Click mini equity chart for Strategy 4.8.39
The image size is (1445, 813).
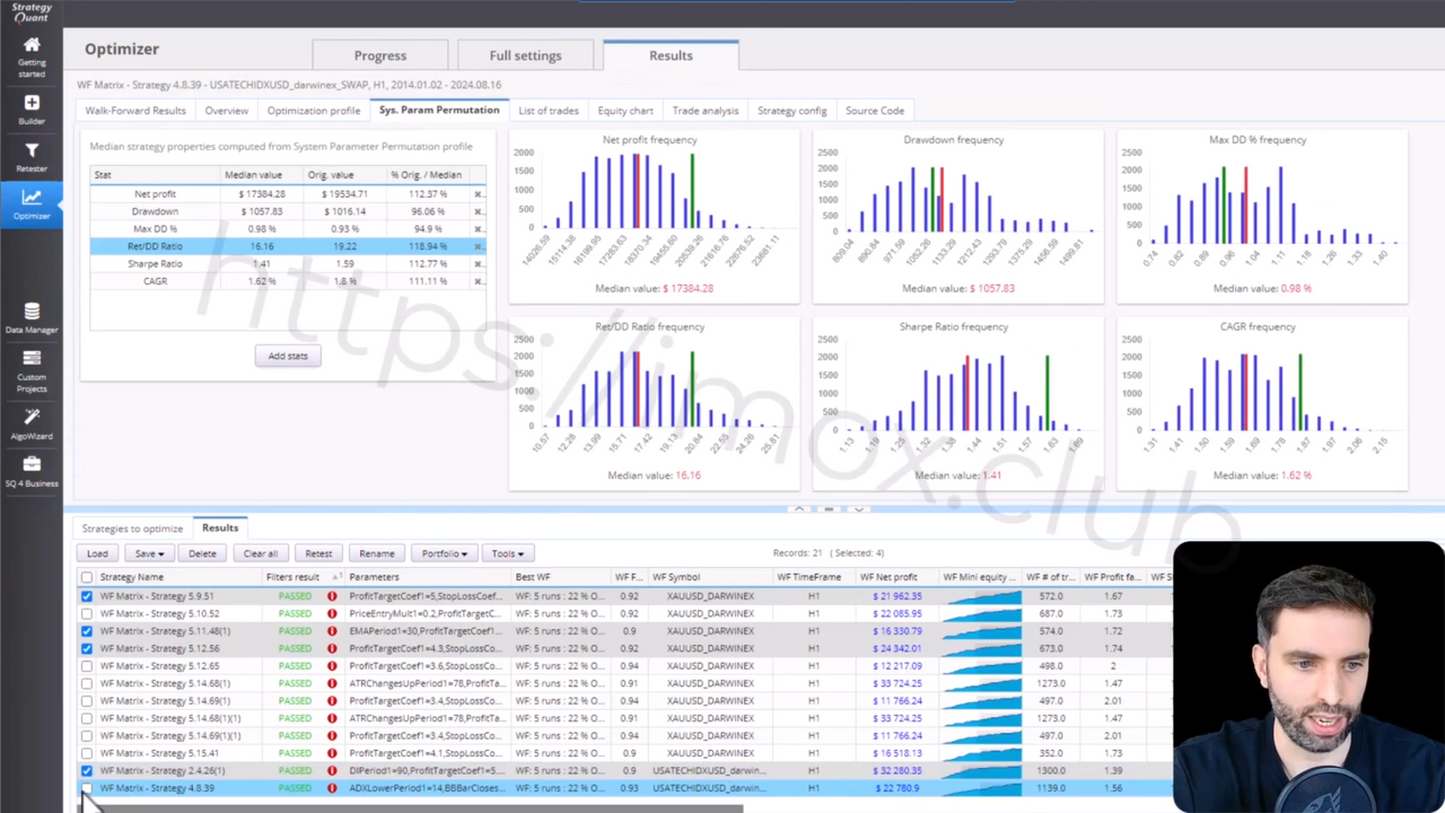pyautogui.click(x=982, y=788)
